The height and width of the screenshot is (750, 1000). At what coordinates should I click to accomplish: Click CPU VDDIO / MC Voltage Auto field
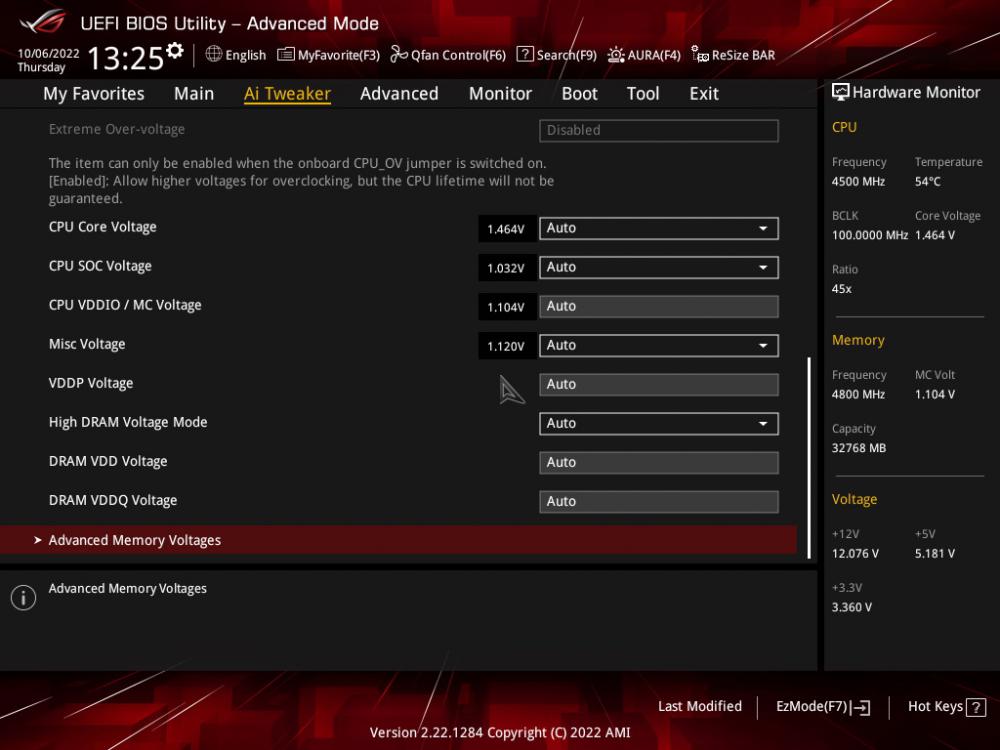point(659,306)
